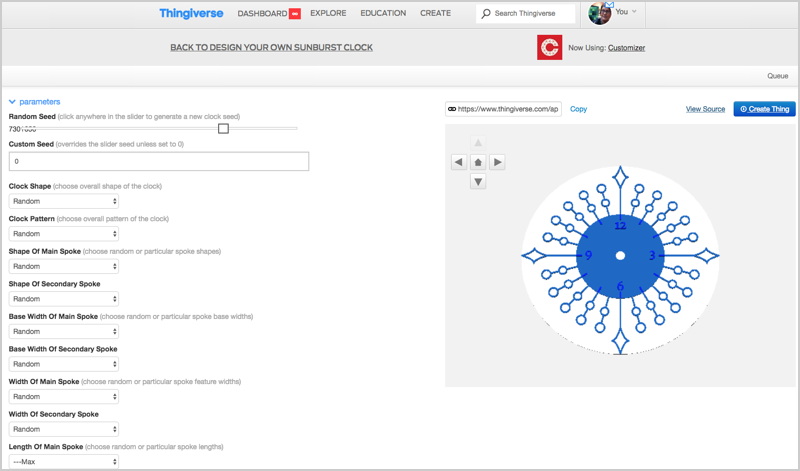Image resolution: width=800 pixels, height=471 pixels.
Task: Open the Clock Shape dropdown
Action: click(x=64, y=201)
